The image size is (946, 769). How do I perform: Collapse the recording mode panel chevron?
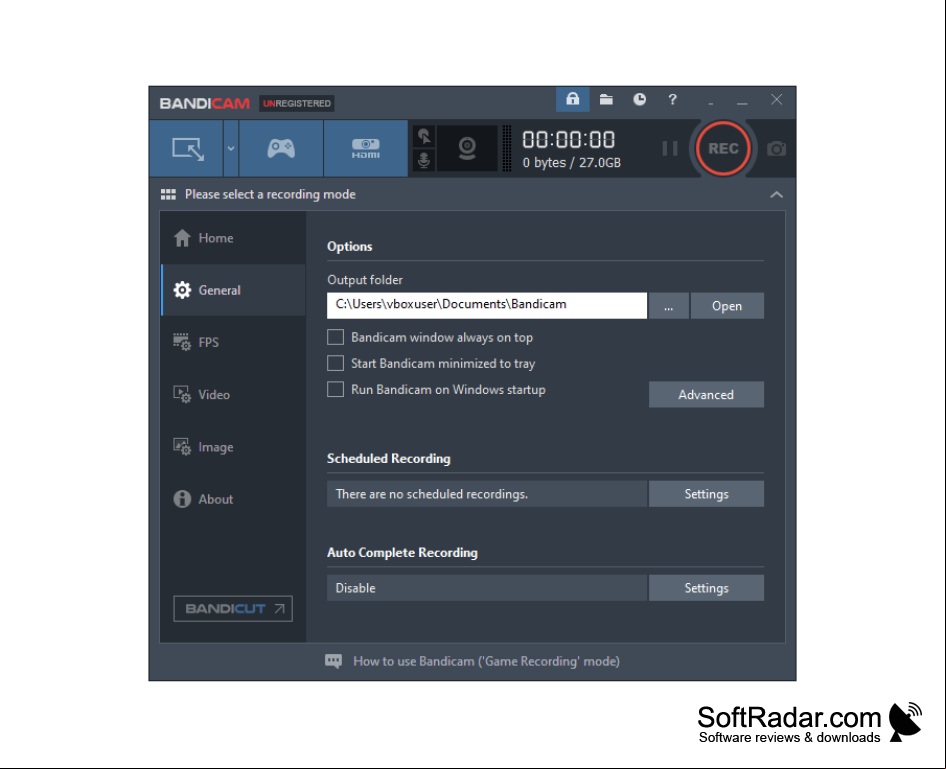pyautogui.click(x=776, y=194)
